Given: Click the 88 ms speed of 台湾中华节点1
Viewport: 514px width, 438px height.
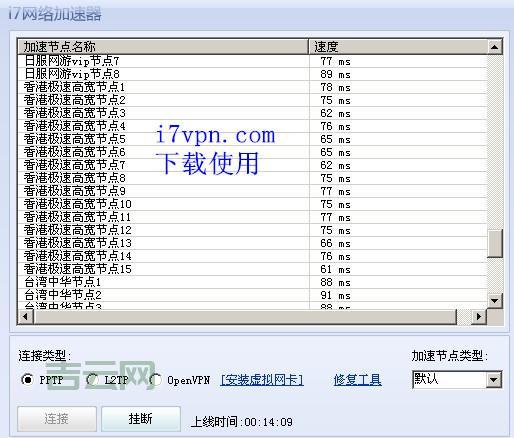Looking at the screenshot, I should pos(335,282).
